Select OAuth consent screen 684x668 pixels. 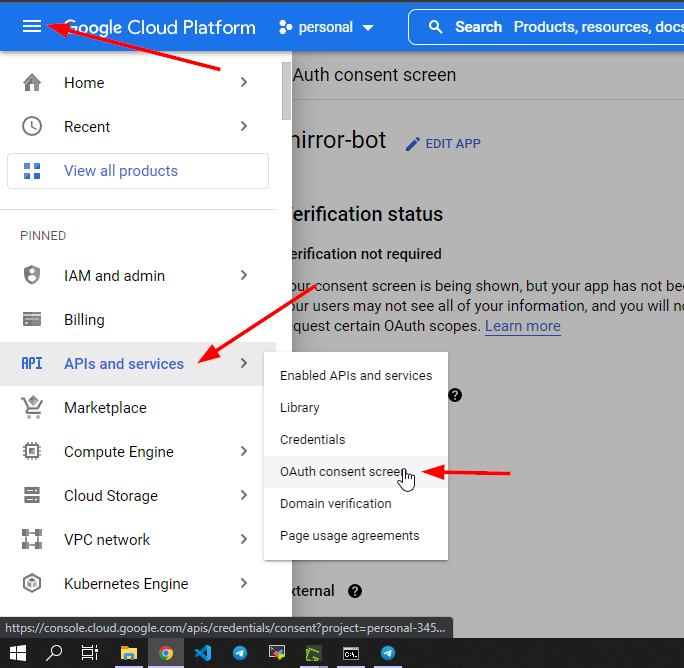[x=356, y=472]
